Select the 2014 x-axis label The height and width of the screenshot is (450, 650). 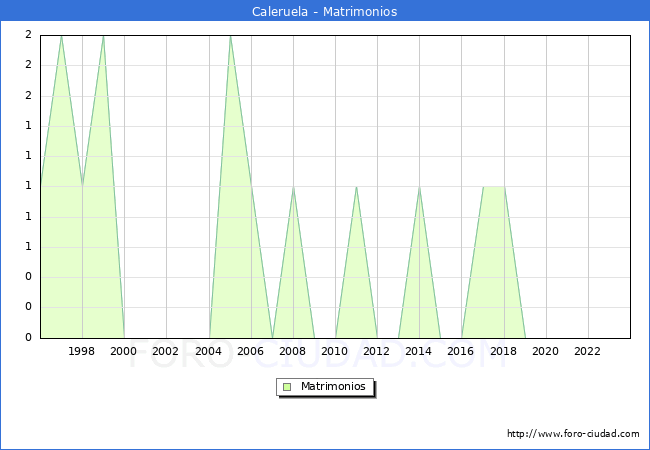click(x=419, y=351)
